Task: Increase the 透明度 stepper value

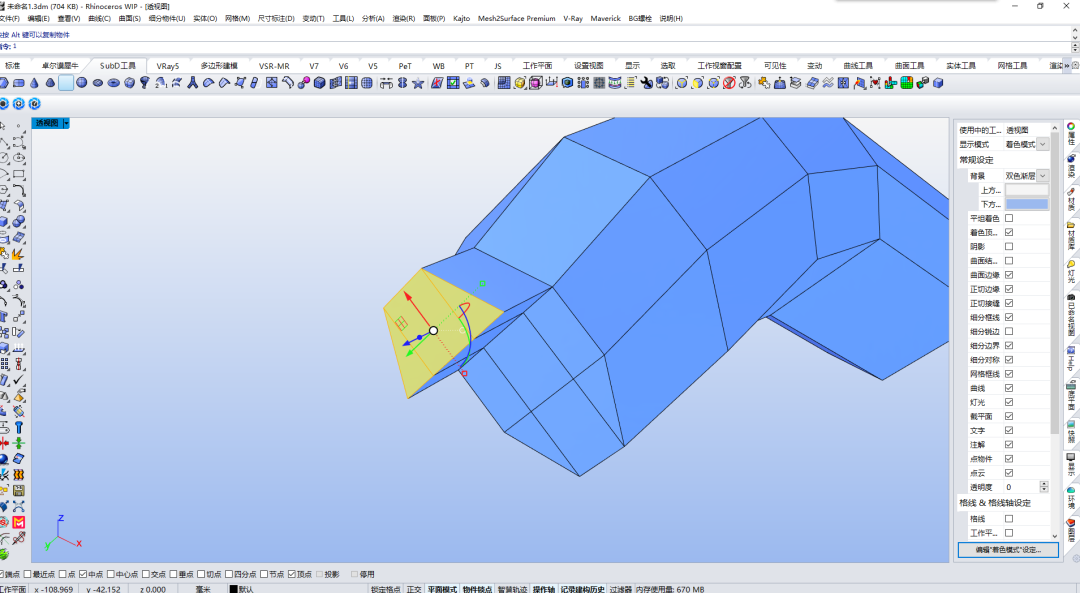Action: (x=1044, y=484)
